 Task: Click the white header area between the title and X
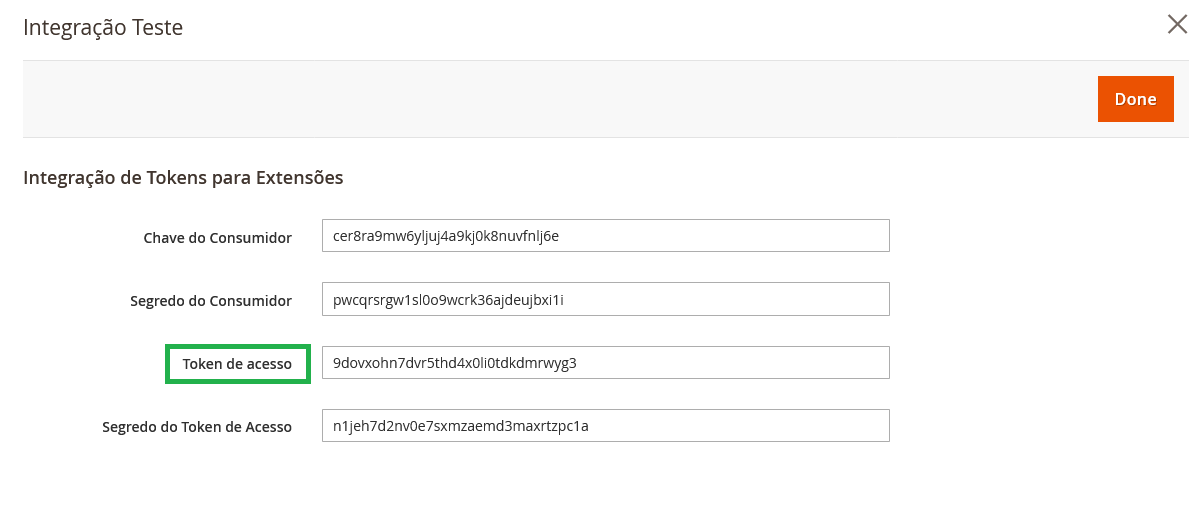[x=670, y=27]
